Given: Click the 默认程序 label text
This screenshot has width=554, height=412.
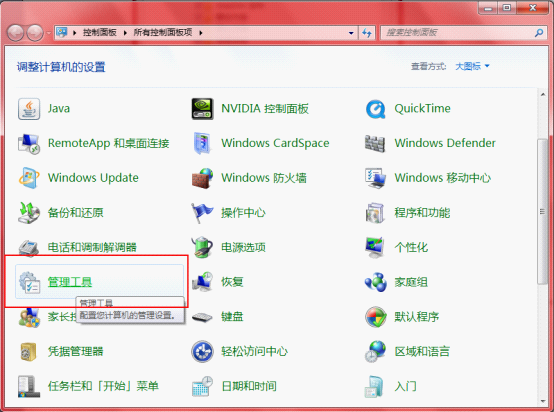Looking at the screenshot, I should pos(417,317).
